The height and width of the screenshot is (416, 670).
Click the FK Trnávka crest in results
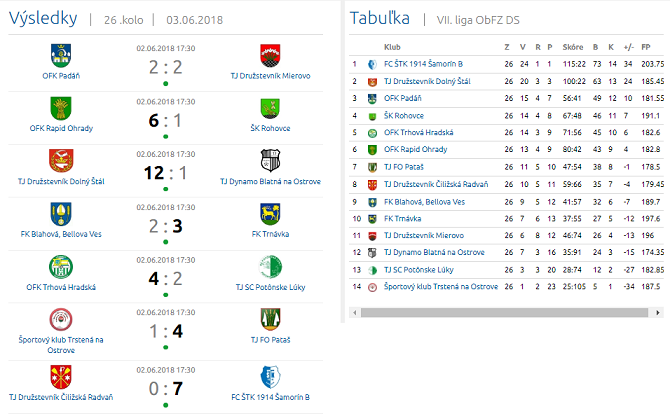pyautogui.click(x=270, y=213)
